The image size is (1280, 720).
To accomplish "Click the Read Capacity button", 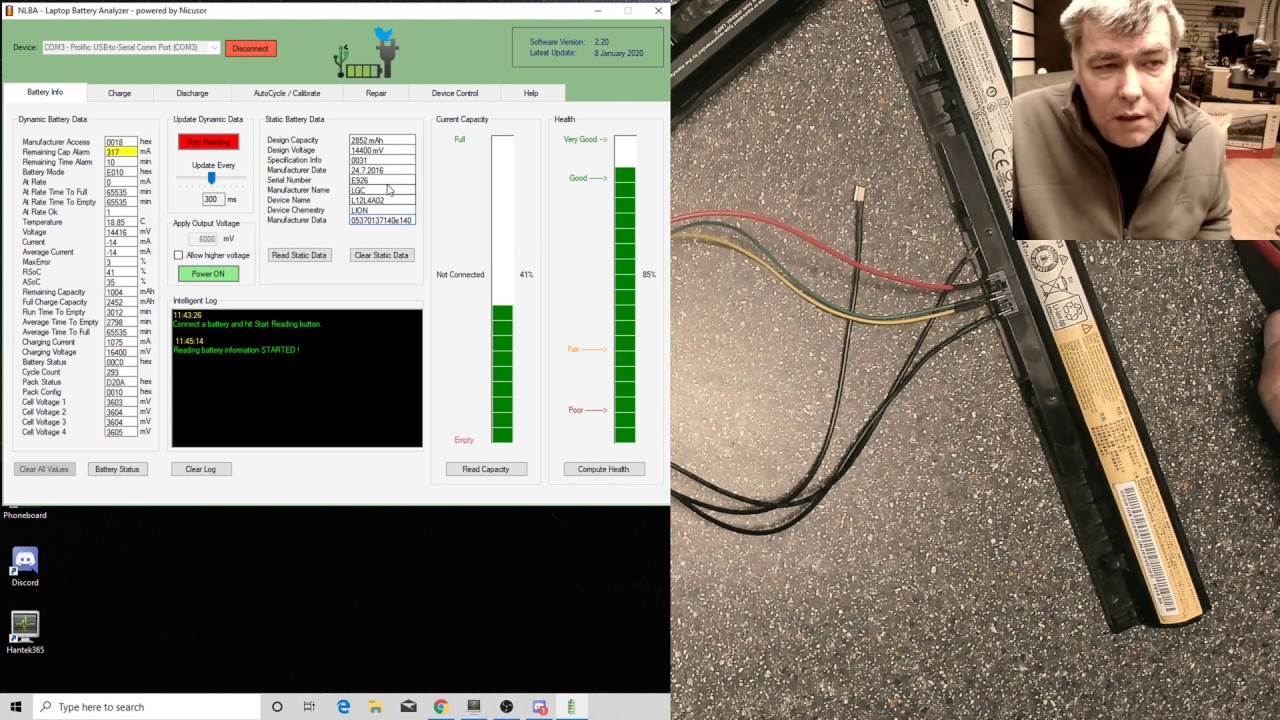I will click(x=485, y=469).
